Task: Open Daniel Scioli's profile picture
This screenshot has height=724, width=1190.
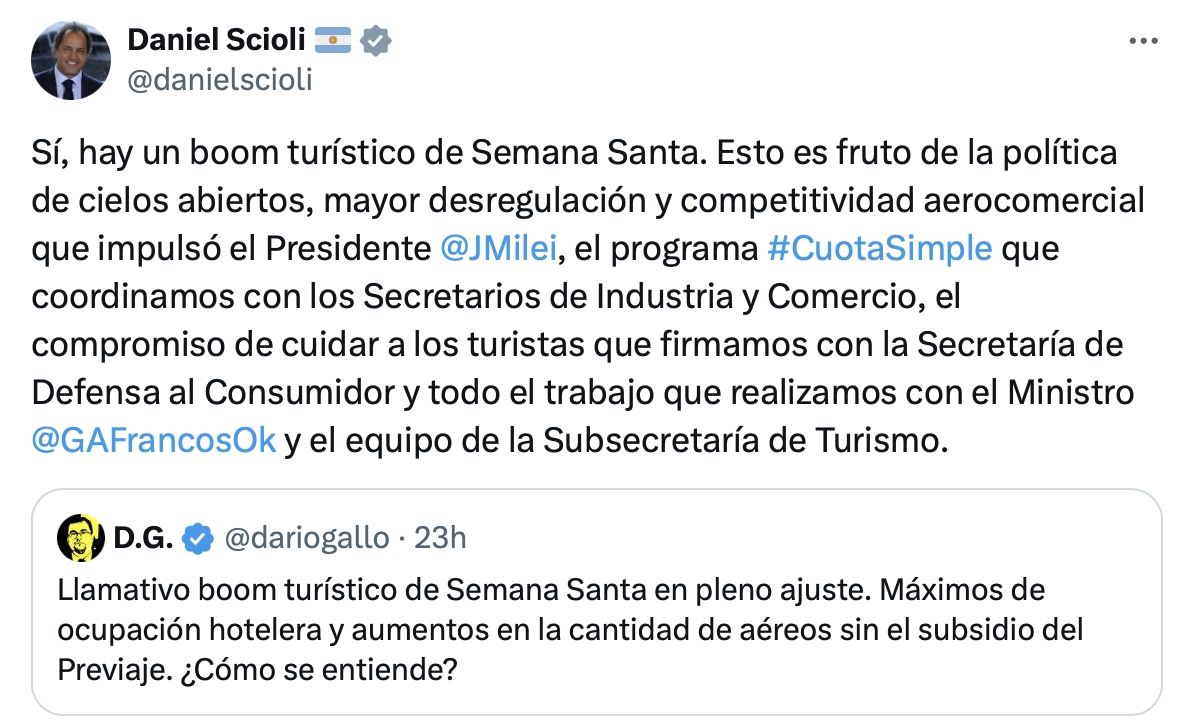Action: click(x=69, y=62)
